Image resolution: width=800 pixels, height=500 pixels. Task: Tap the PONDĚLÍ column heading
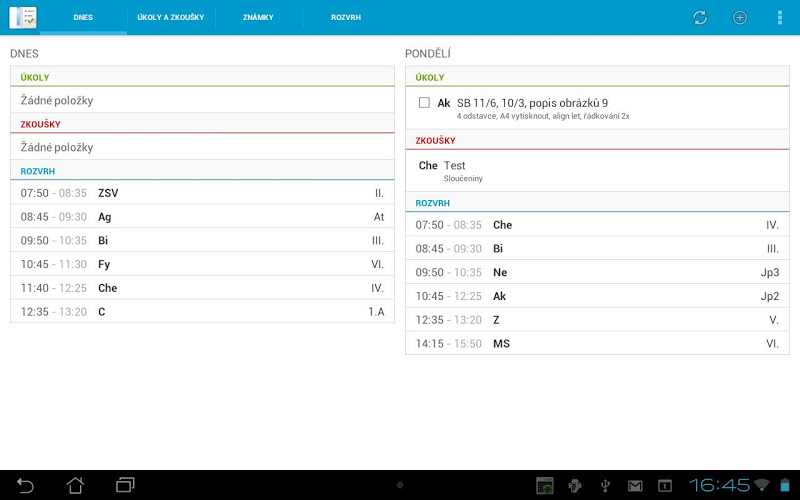coord(428,54)
